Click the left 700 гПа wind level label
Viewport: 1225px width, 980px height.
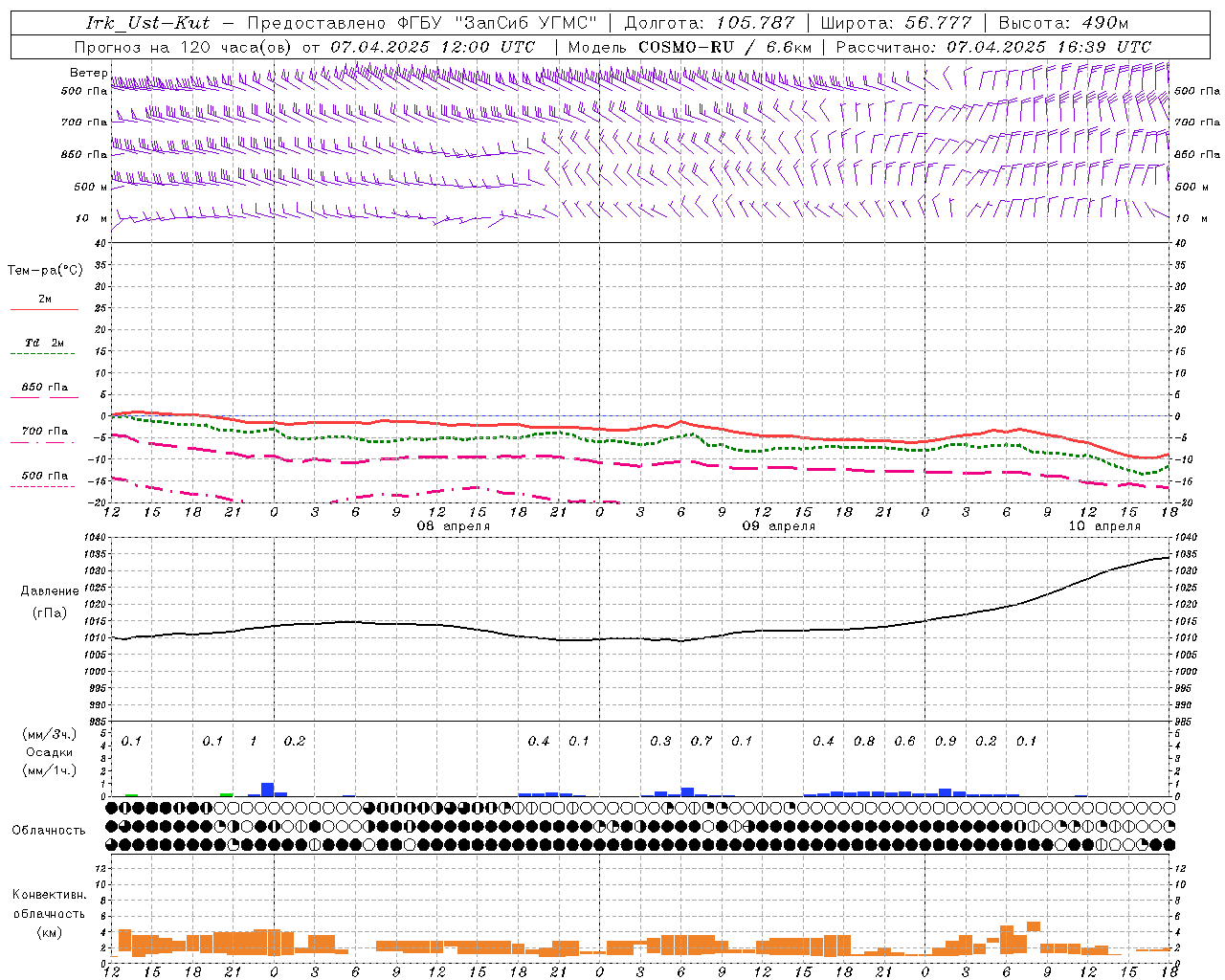84,122
